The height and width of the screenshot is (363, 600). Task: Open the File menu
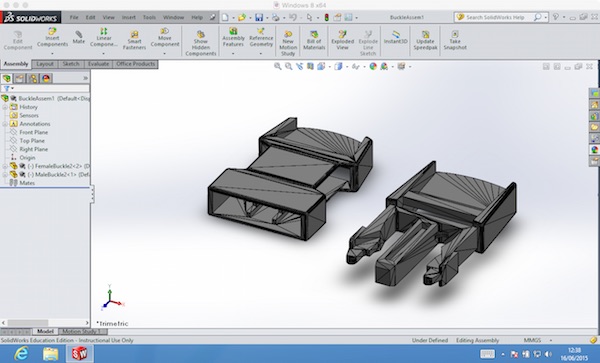74,17
